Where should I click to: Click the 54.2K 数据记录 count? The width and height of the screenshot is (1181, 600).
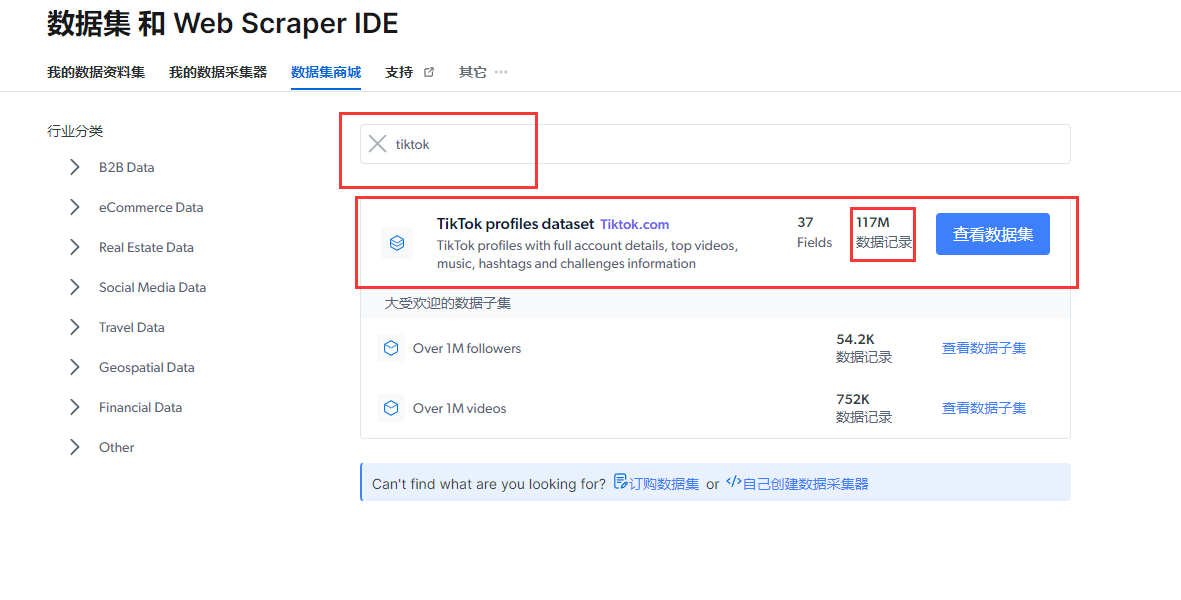point(864,348)
